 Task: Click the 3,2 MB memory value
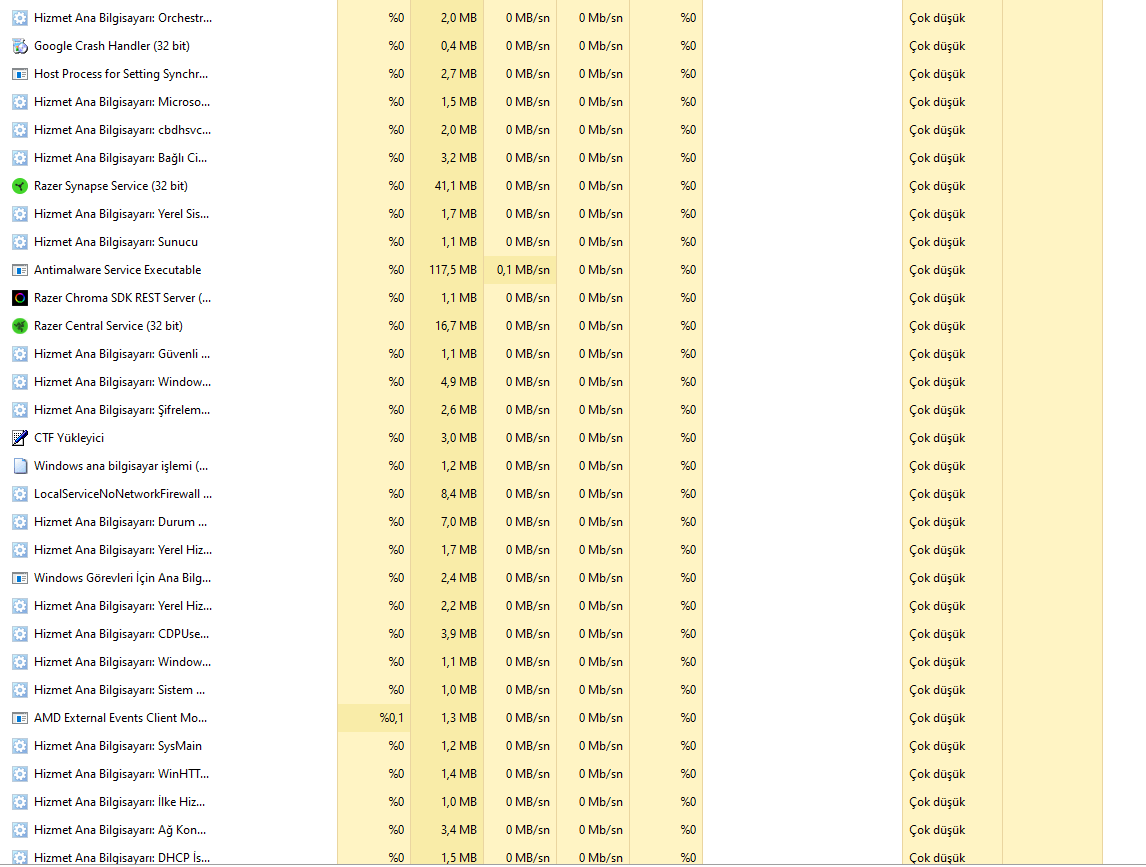click(458, 158)
